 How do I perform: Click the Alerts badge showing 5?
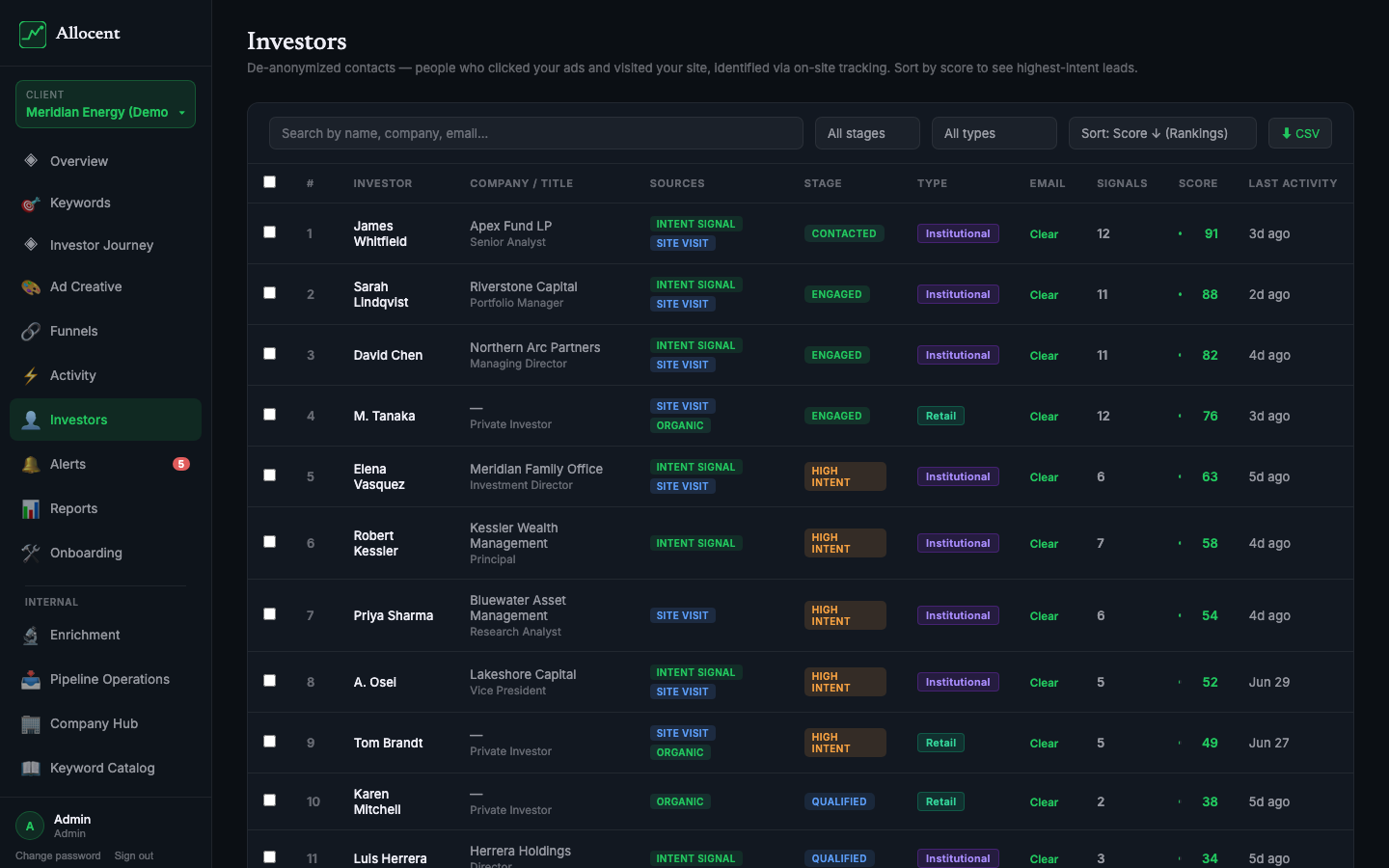(181, 464)
